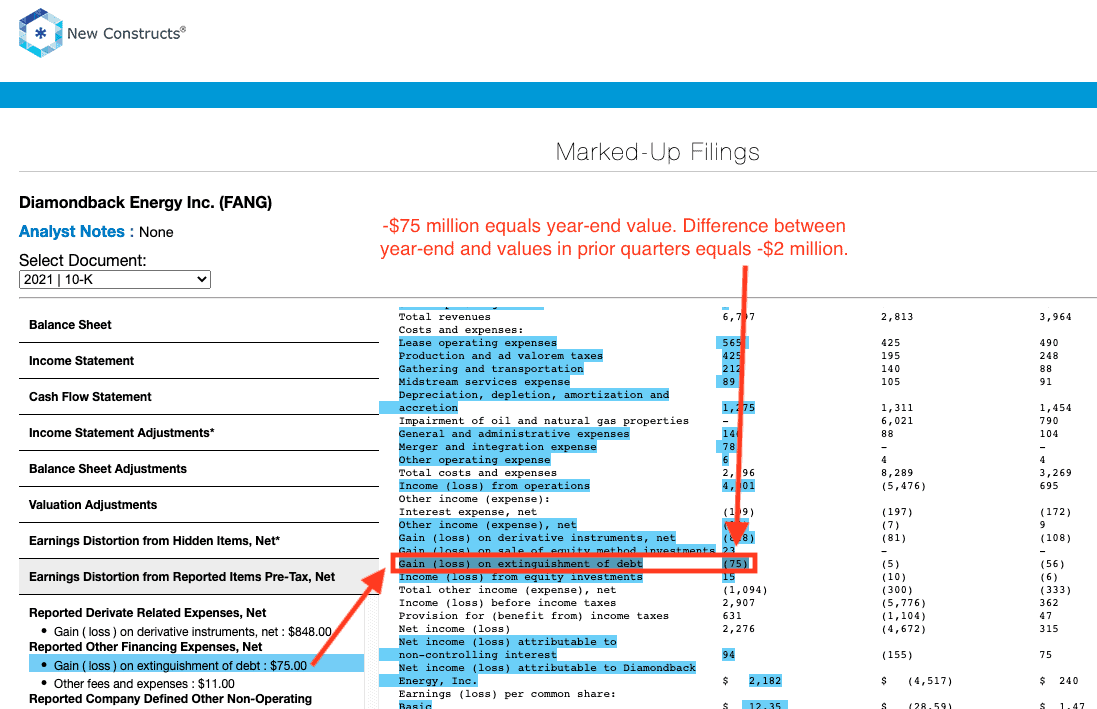Click highlighted Midstream services expense label
Image resolution: width=1097 pixels, height=709 pixels.
coord(484,381)
